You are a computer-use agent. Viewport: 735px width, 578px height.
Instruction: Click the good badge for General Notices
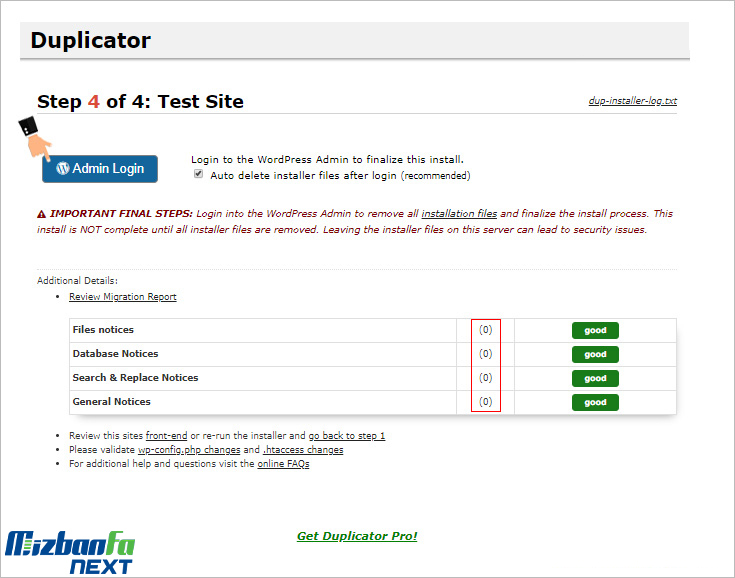pyautogui.click(x=595, y=402)
